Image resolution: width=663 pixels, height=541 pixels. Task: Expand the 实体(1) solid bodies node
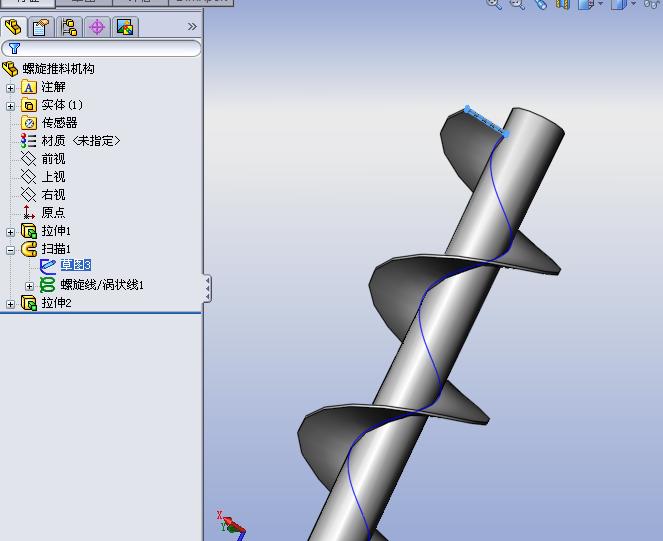(x=11, y=106)
